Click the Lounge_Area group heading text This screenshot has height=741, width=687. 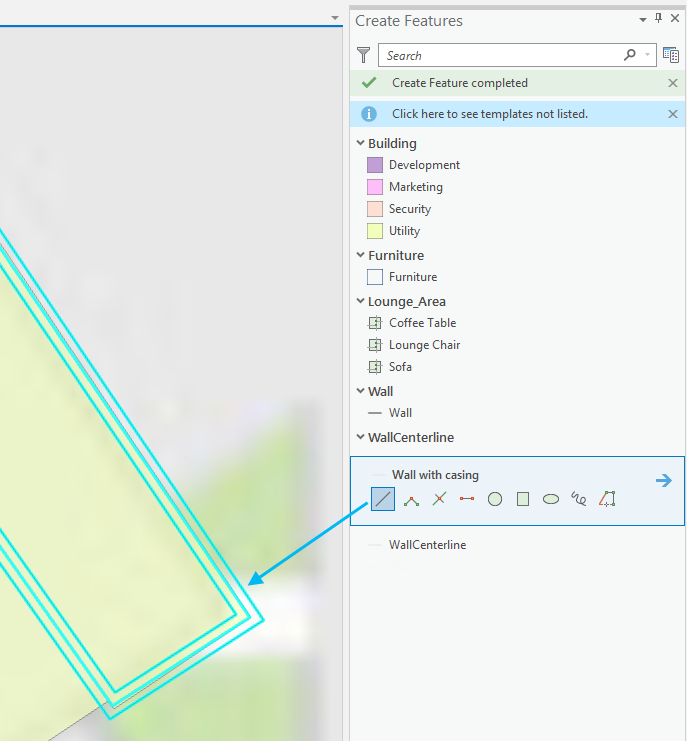point(407,302)
